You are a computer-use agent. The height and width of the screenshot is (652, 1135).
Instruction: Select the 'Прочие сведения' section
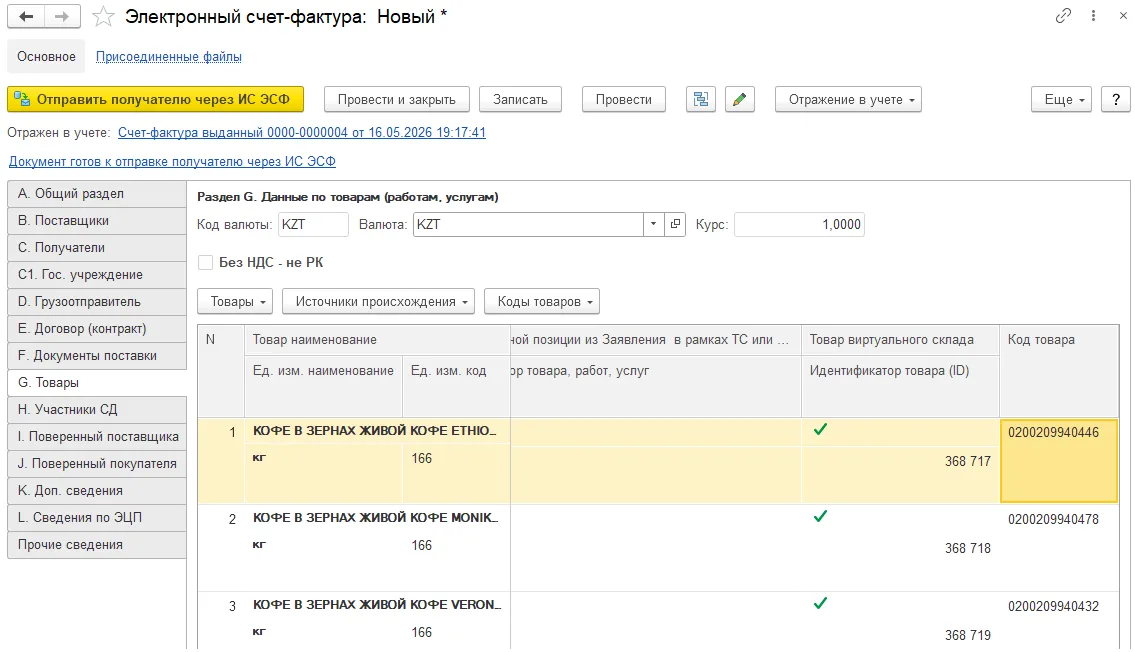coord(97,545)
